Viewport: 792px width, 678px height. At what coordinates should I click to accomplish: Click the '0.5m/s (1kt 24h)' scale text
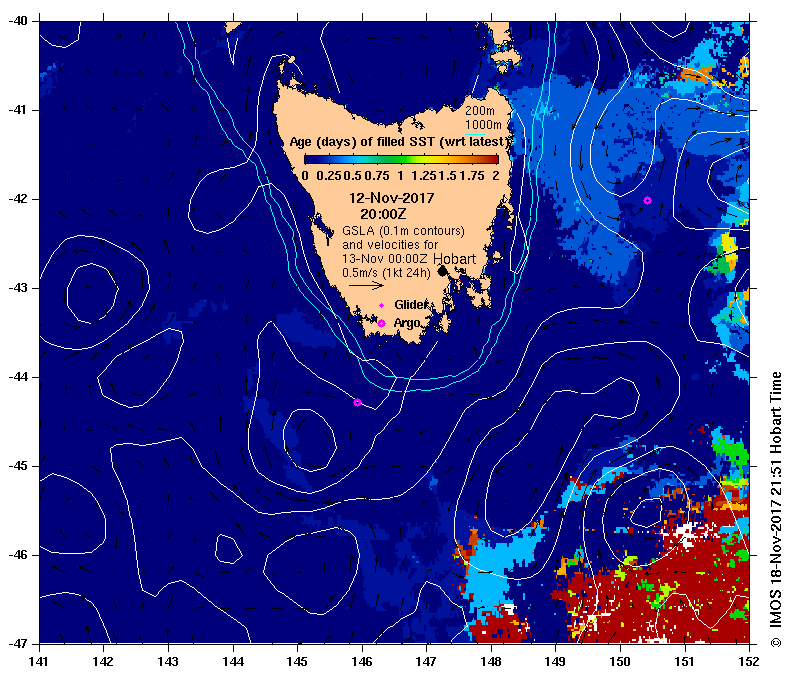(386, 273)
